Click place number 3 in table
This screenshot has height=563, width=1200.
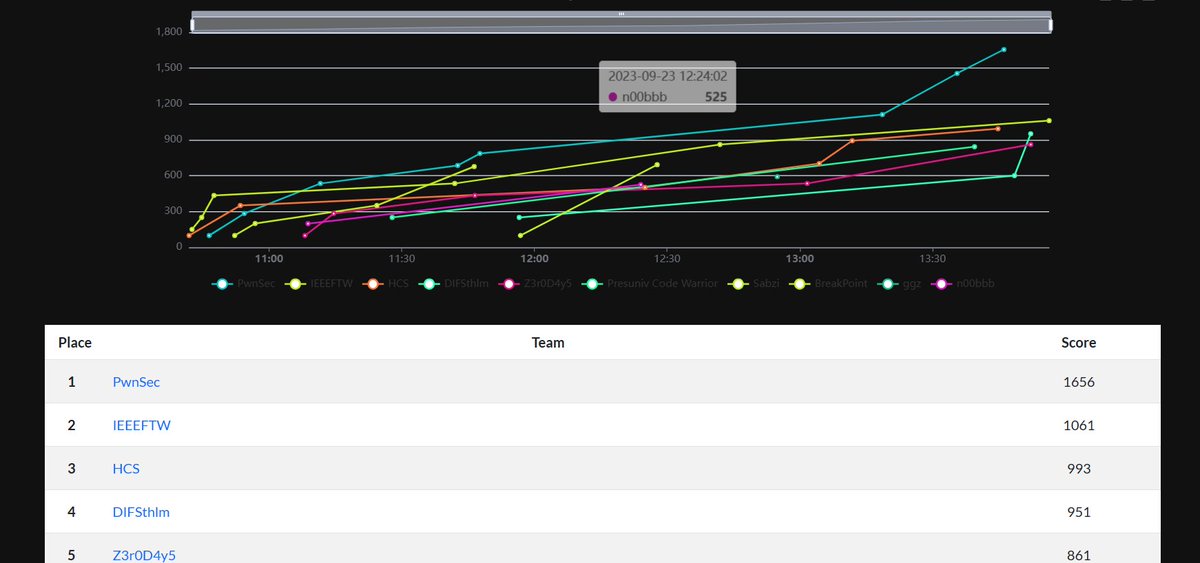point(72,468)
